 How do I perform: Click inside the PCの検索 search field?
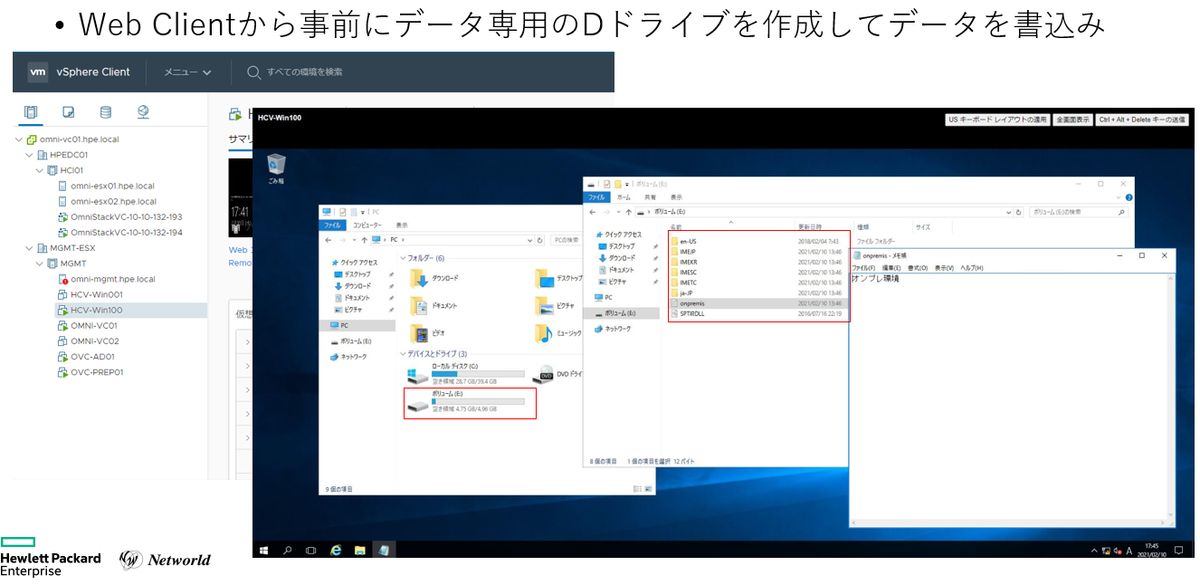tap(566, 240)
